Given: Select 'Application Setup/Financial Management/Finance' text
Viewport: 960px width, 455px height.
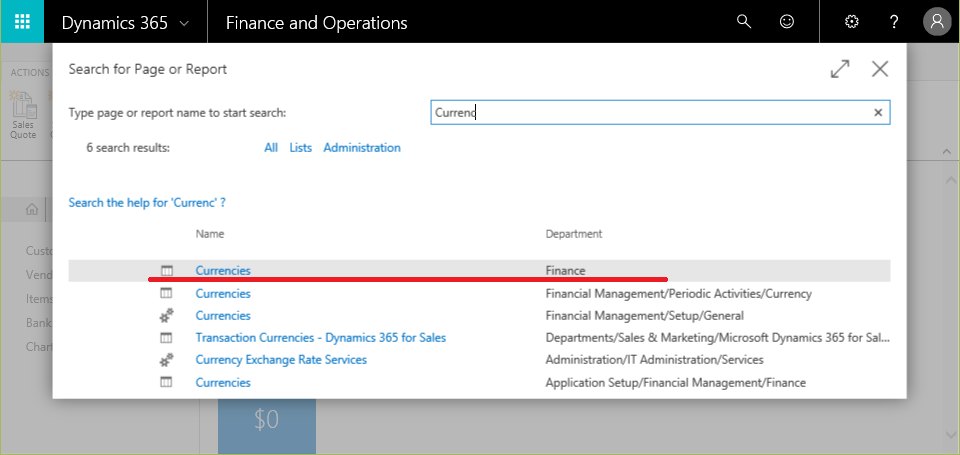Looking at the screenshot, I should [675, 382].
